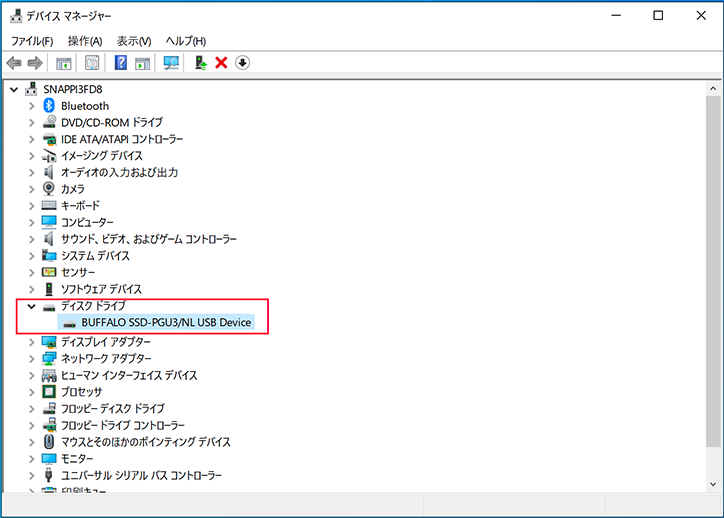Collapse the SNAPPI3FD8 root node

click(13, 89)
